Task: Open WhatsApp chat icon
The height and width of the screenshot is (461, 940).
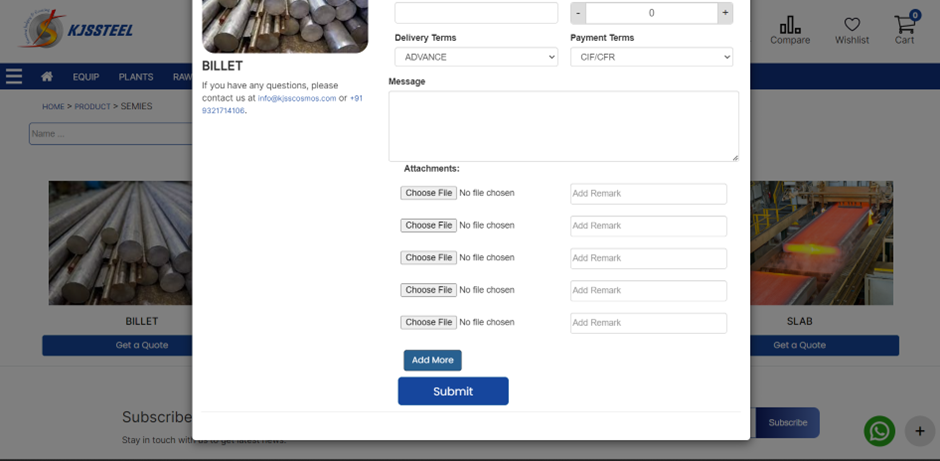Action: tap(879, 431)
